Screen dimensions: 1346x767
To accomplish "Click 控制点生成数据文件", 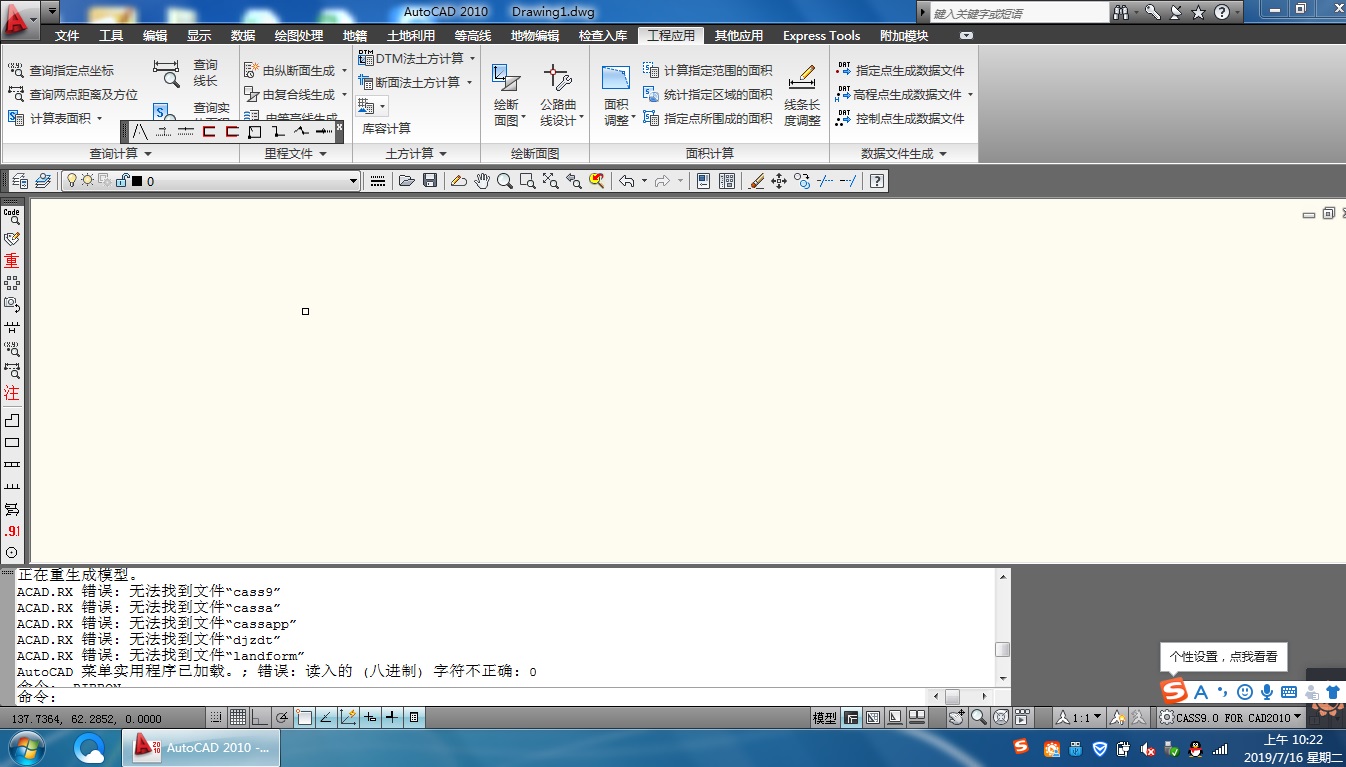I will (900, 118).
